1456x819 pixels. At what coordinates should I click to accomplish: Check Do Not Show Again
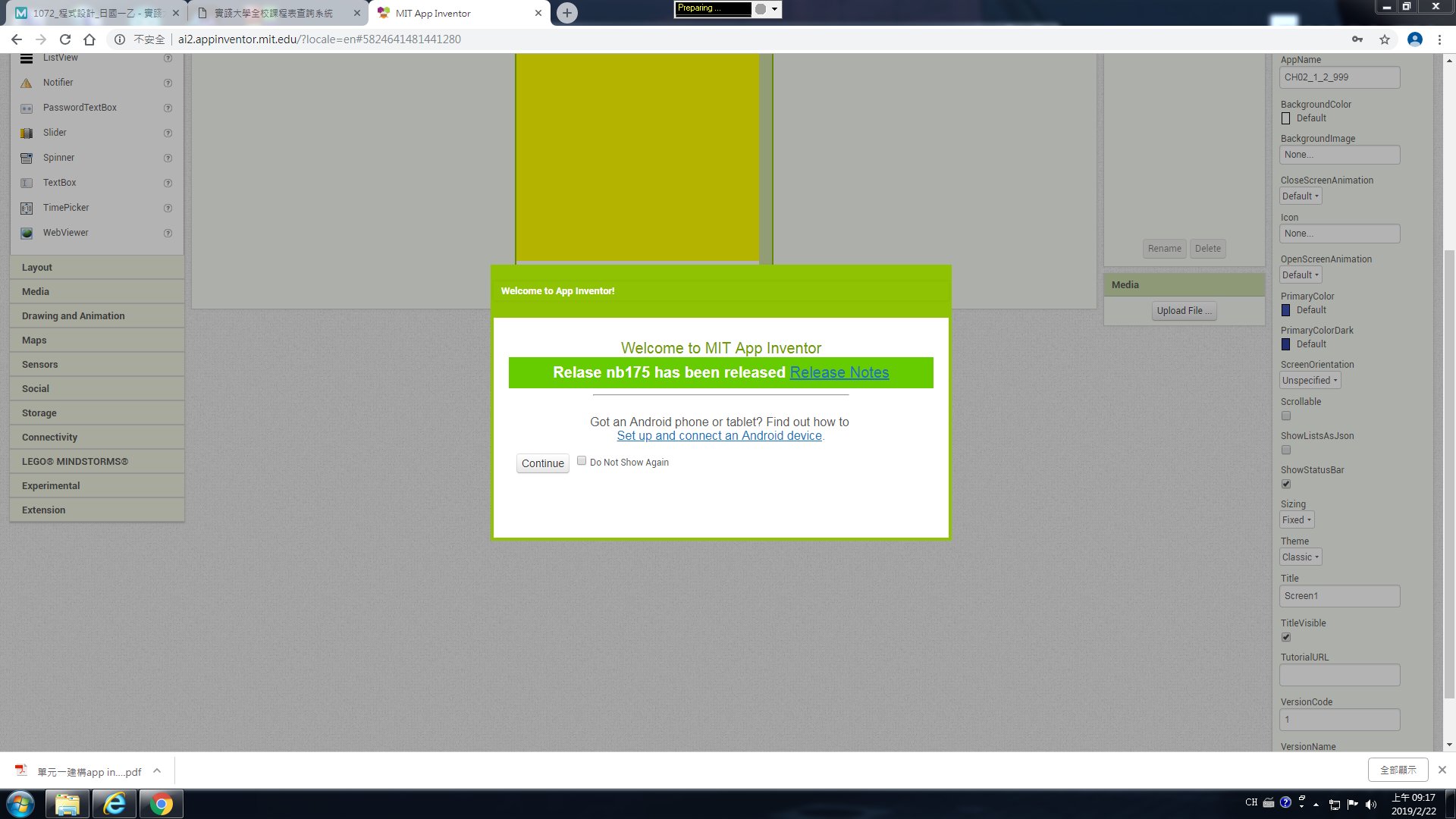(x=582, y=461)
